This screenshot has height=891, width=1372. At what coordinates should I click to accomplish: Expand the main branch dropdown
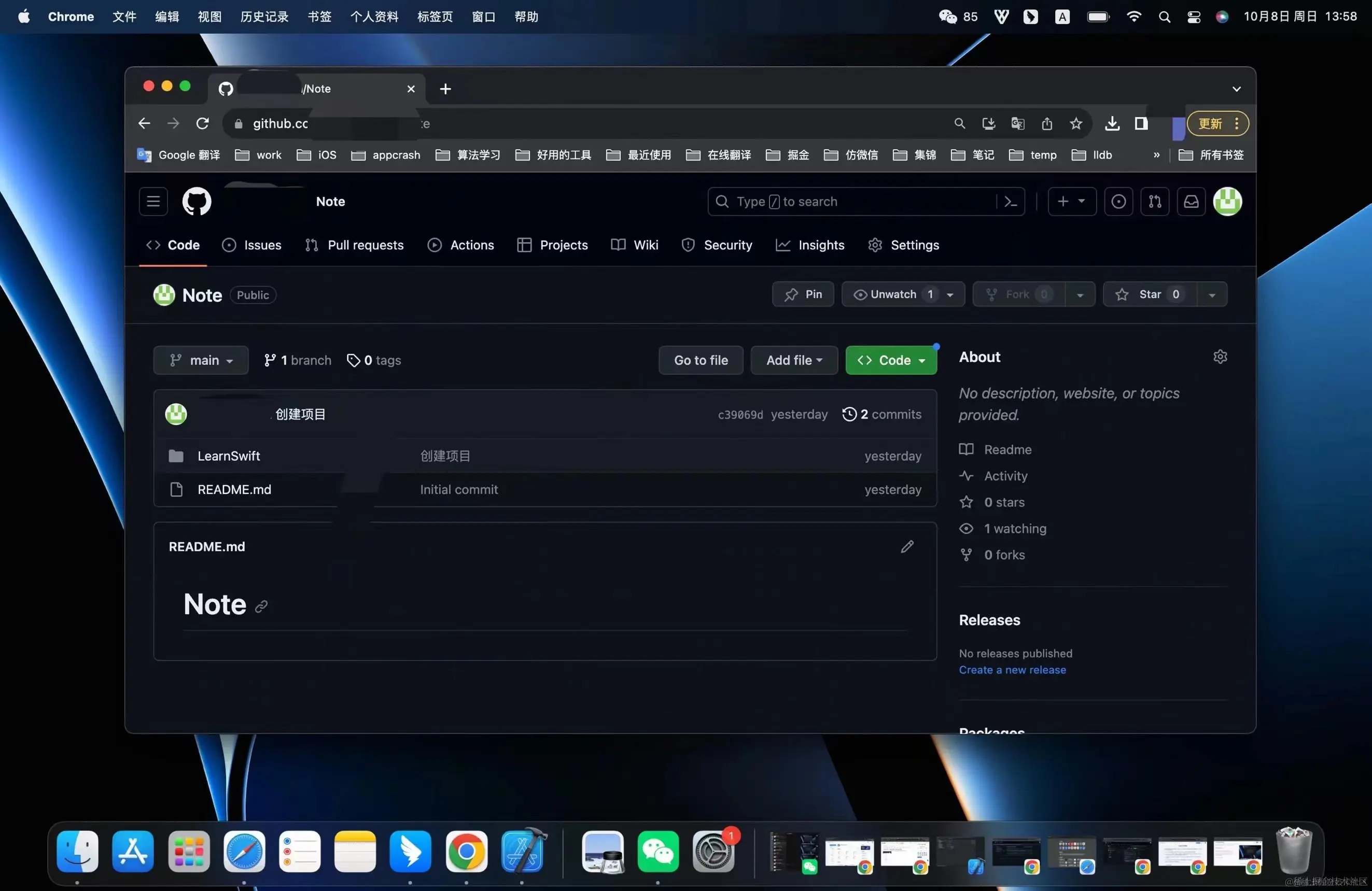[x=201, y=360]
